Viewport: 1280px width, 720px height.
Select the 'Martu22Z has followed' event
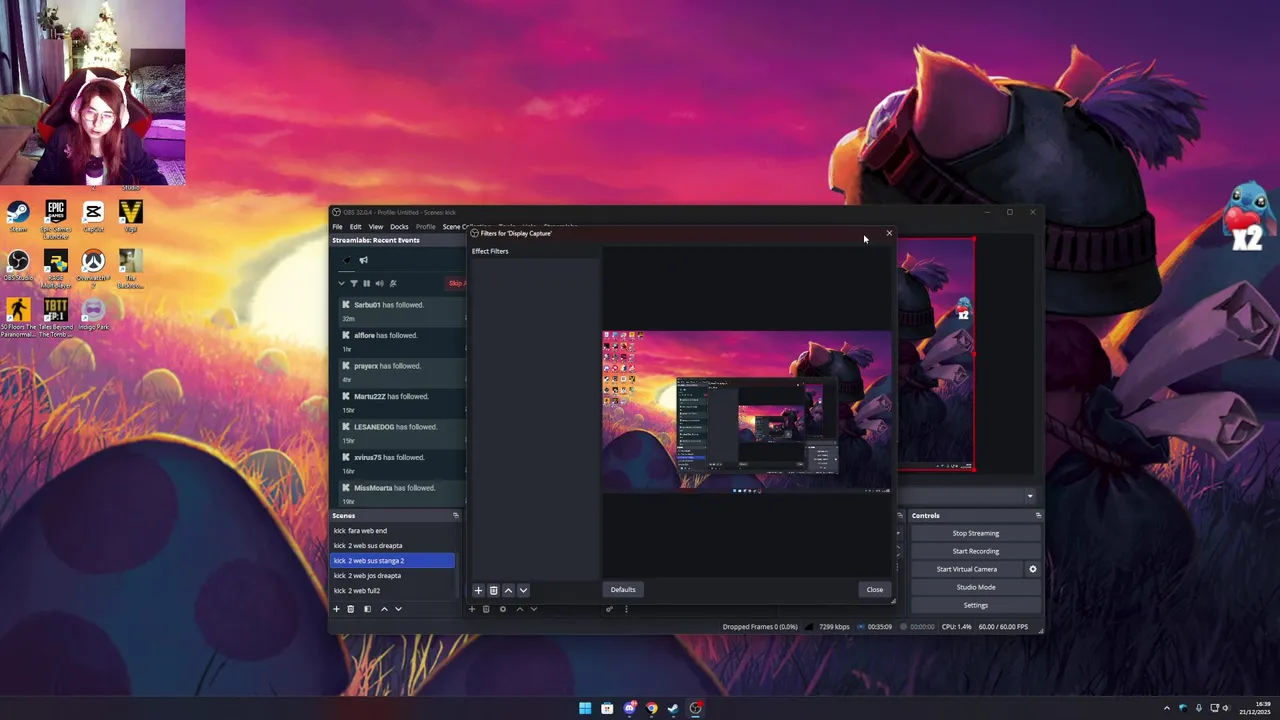tap(400, 403)
